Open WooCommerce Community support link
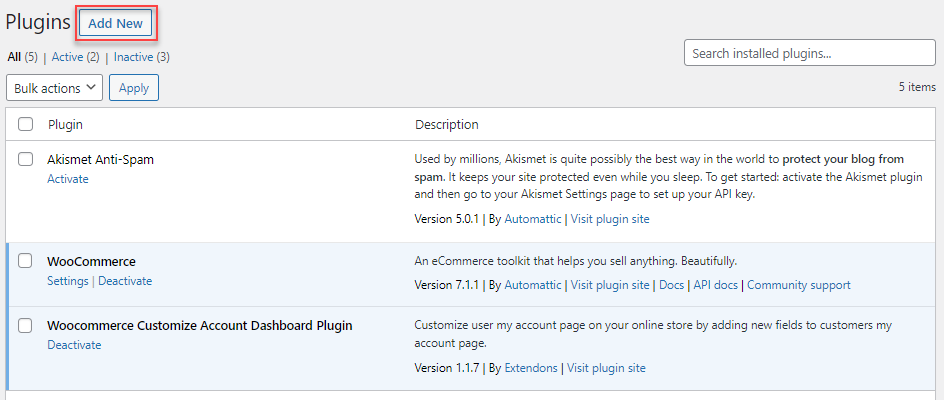The image size is (944, 400). [799, 285]
